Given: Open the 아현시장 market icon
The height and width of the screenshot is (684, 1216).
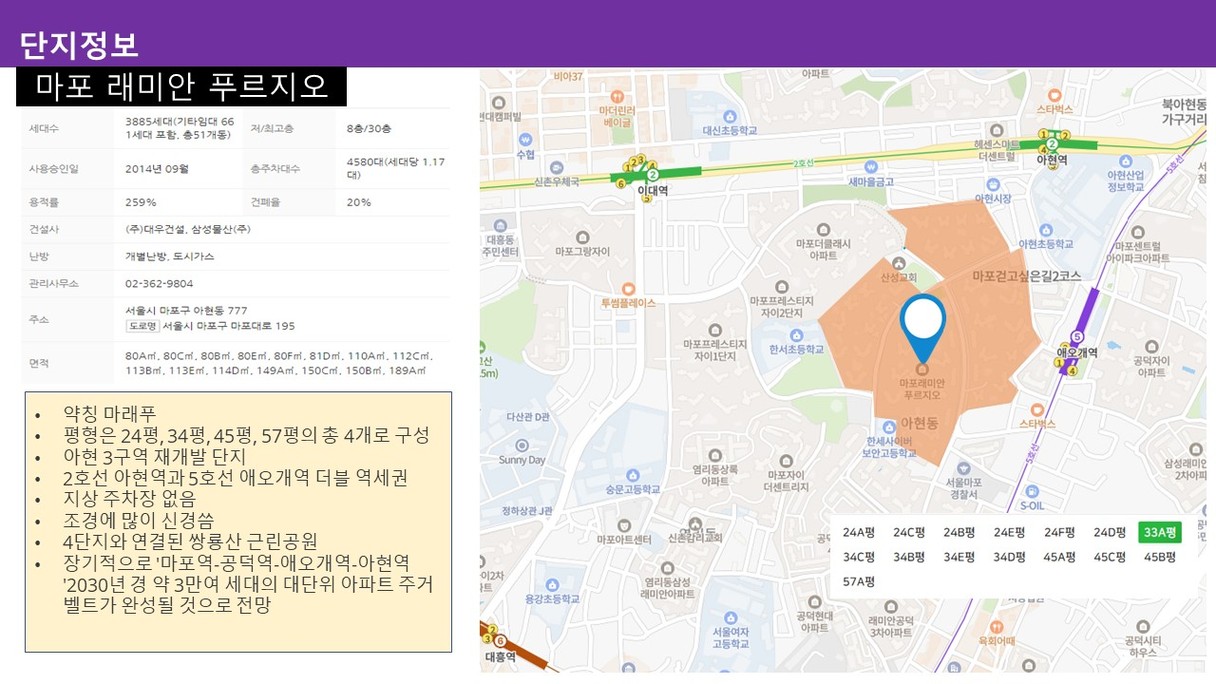Looking at the screenshot, I should [992, 186].
